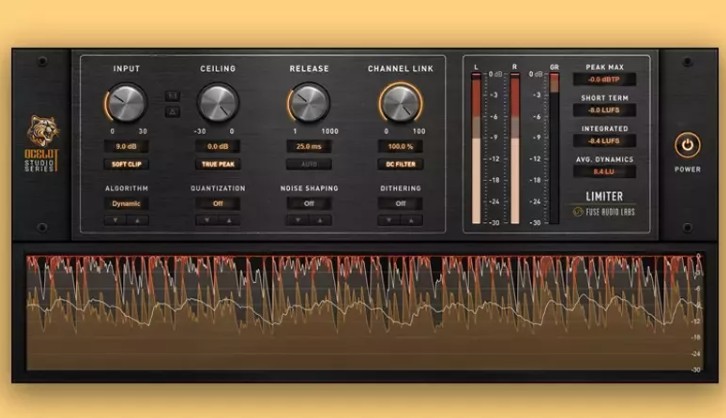Viewport: 726px width, 418px height.
Task: Toggle the Power button
Action: [687, 145]
